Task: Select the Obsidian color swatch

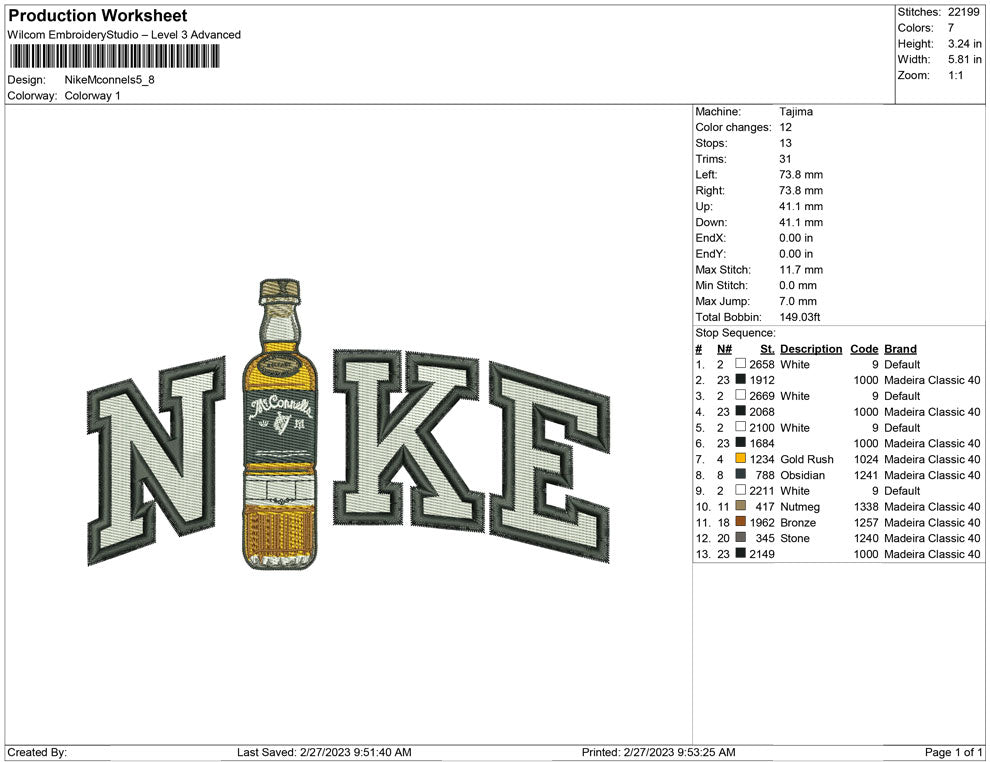Action: coord(740,474)
